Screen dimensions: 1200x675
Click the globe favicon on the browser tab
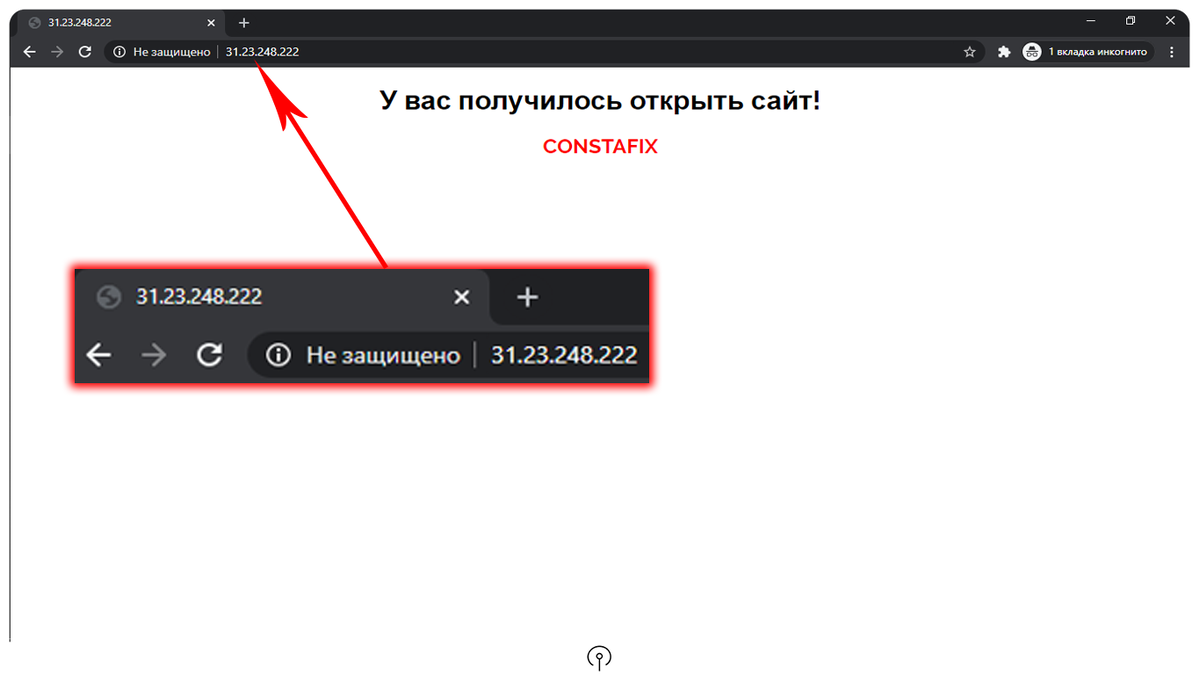point(32,21)
